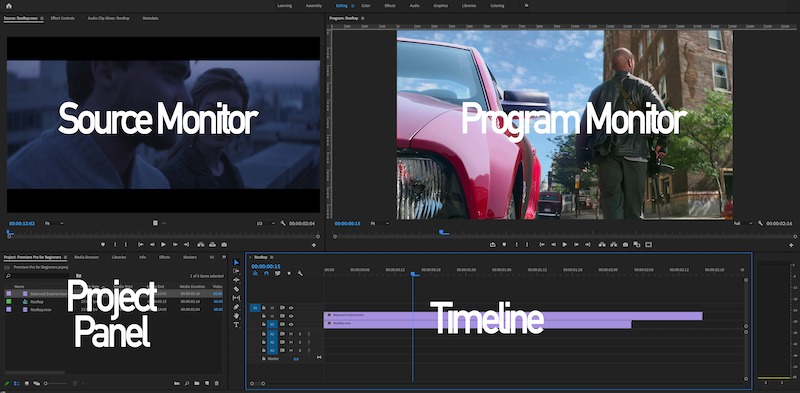Click Overwrite button in Source Monitor

click(212, 244)
